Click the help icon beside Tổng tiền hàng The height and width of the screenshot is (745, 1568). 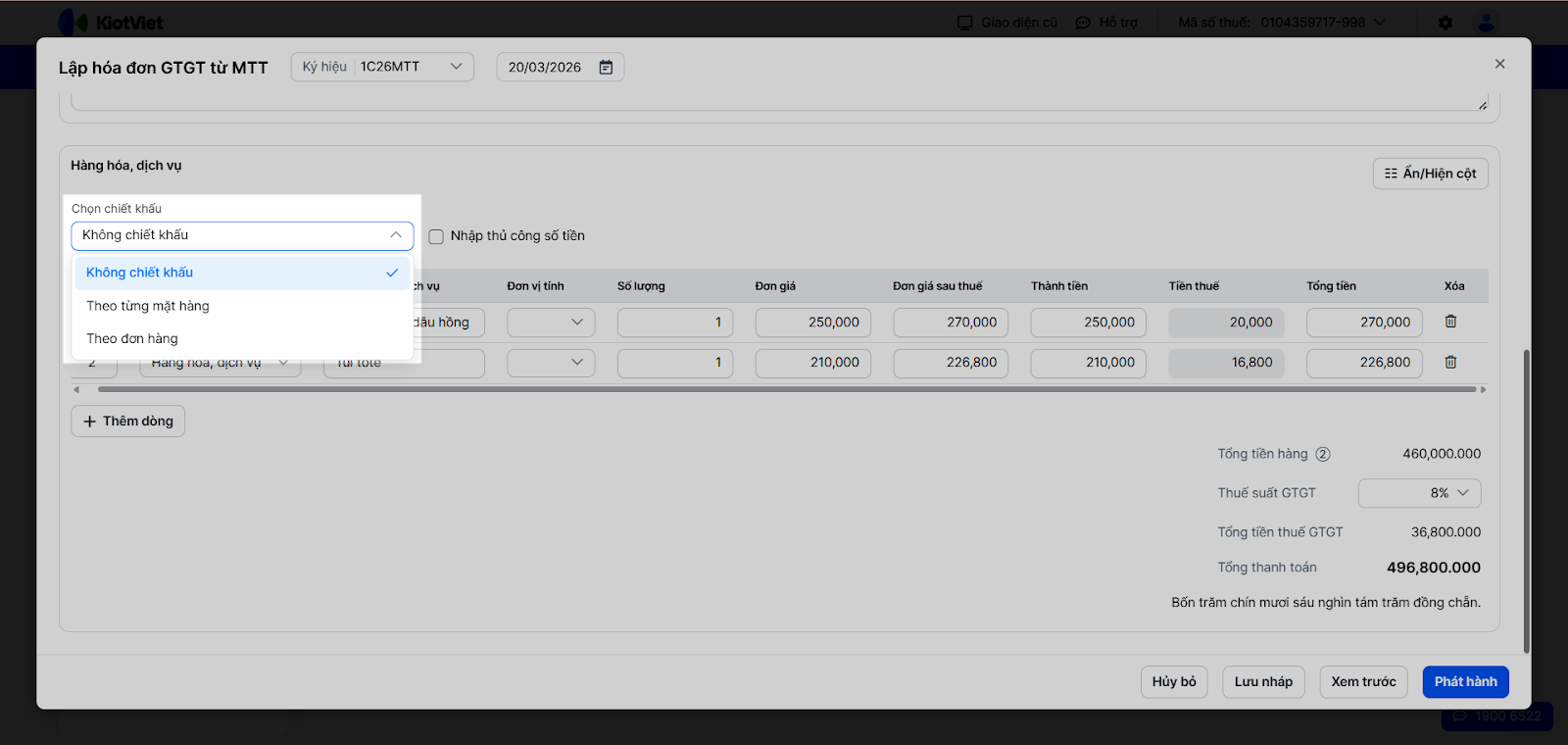[x=1323, y=454]
